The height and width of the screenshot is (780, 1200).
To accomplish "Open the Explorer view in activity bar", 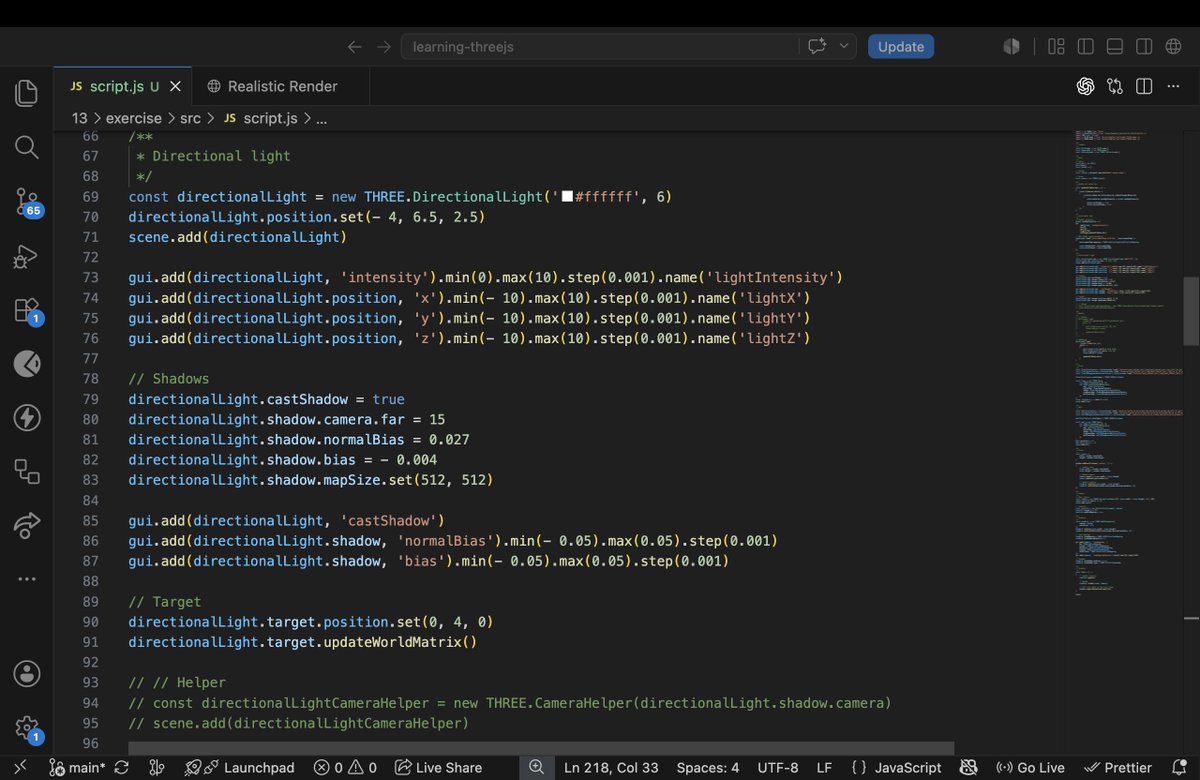I will click(27, 93).
